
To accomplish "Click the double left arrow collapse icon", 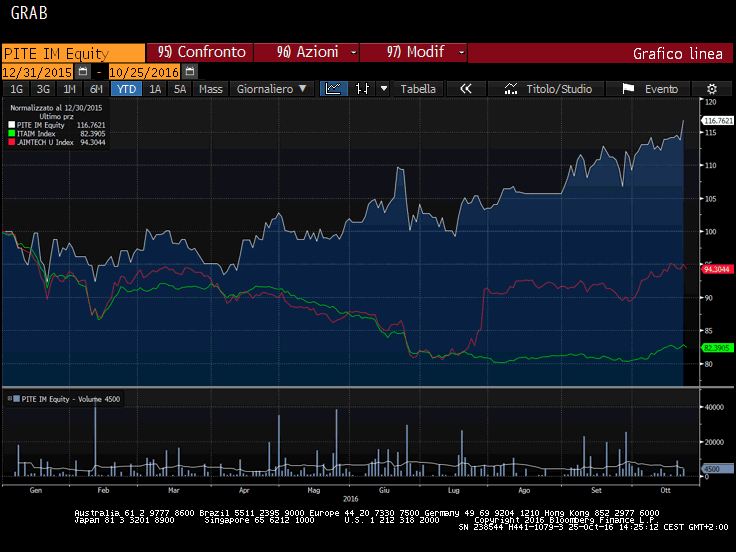I will coord(465,89).
